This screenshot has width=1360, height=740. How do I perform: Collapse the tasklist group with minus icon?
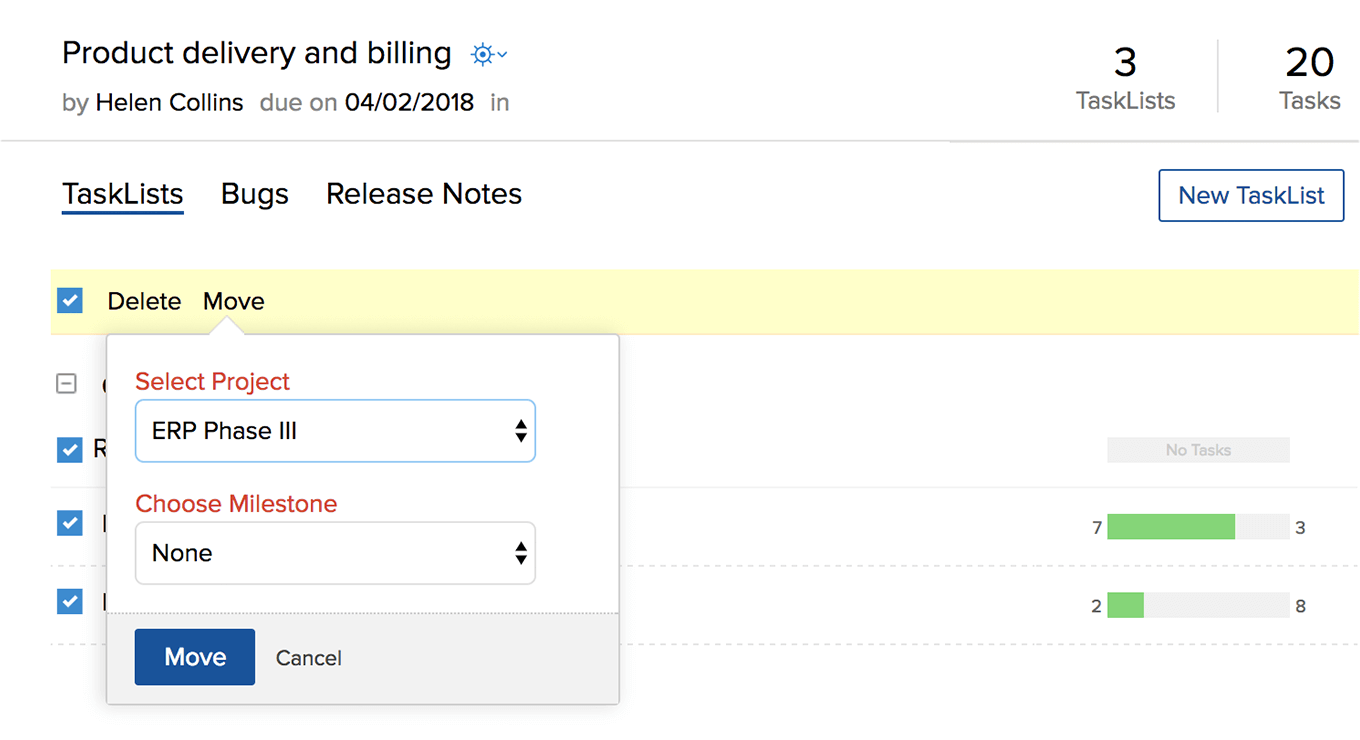[66, 383]
